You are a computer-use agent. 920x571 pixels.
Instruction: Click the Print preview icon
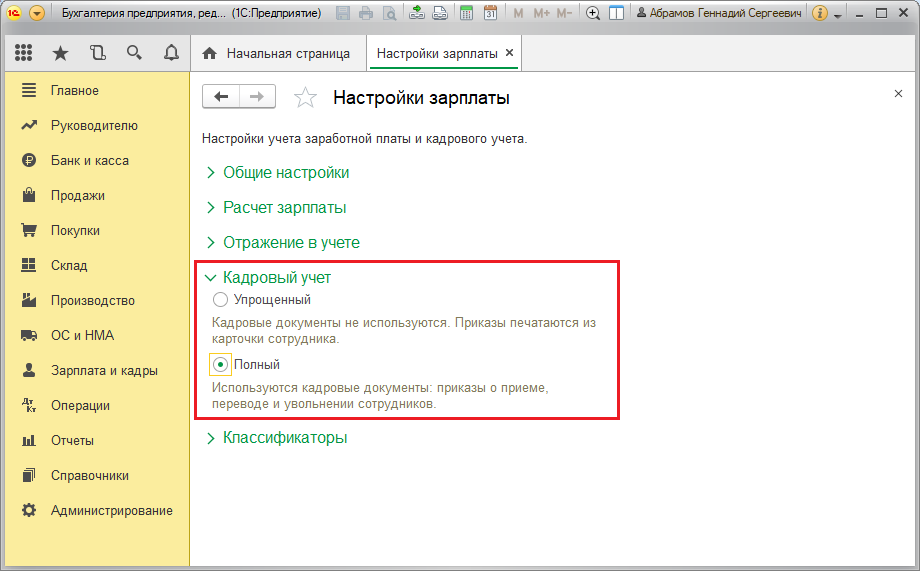point(389,13)
